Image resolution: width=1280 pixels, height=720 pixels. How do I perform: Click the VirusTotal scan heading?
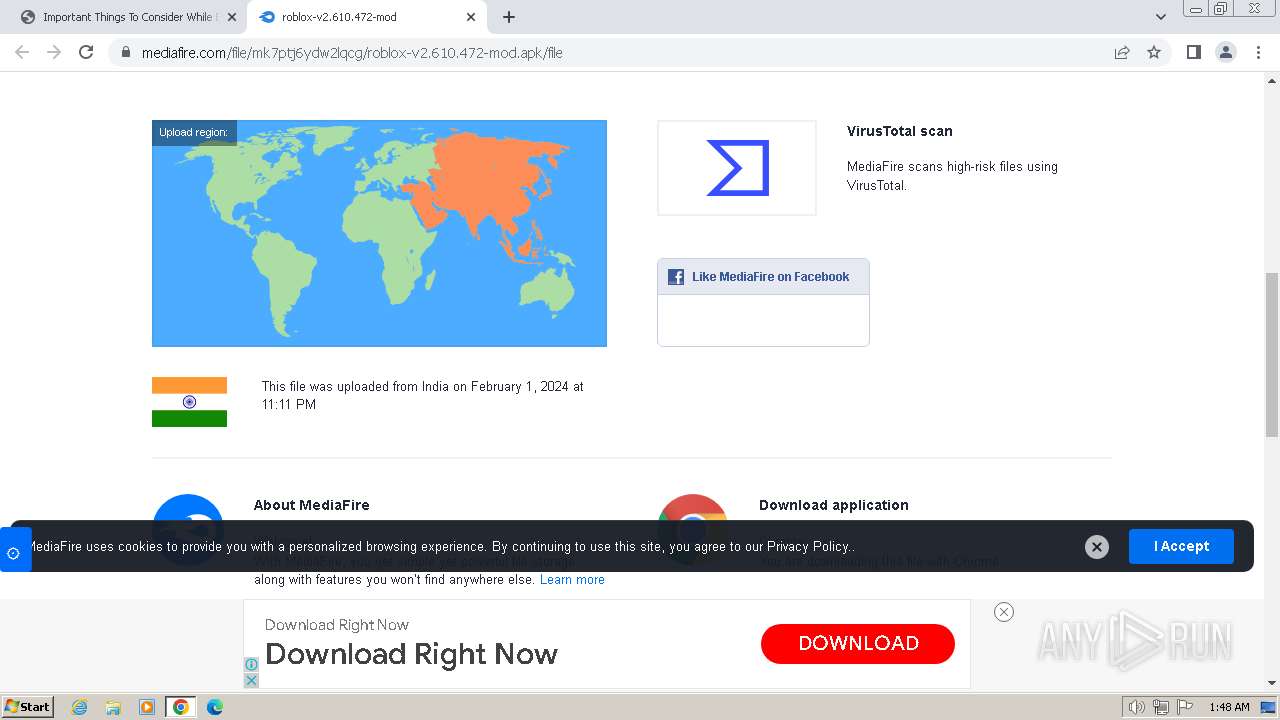click(x=899, y=131)
